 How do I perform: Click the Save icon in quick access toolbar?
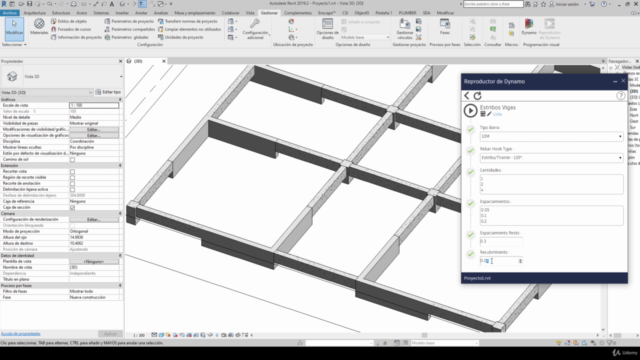point(29,4)
